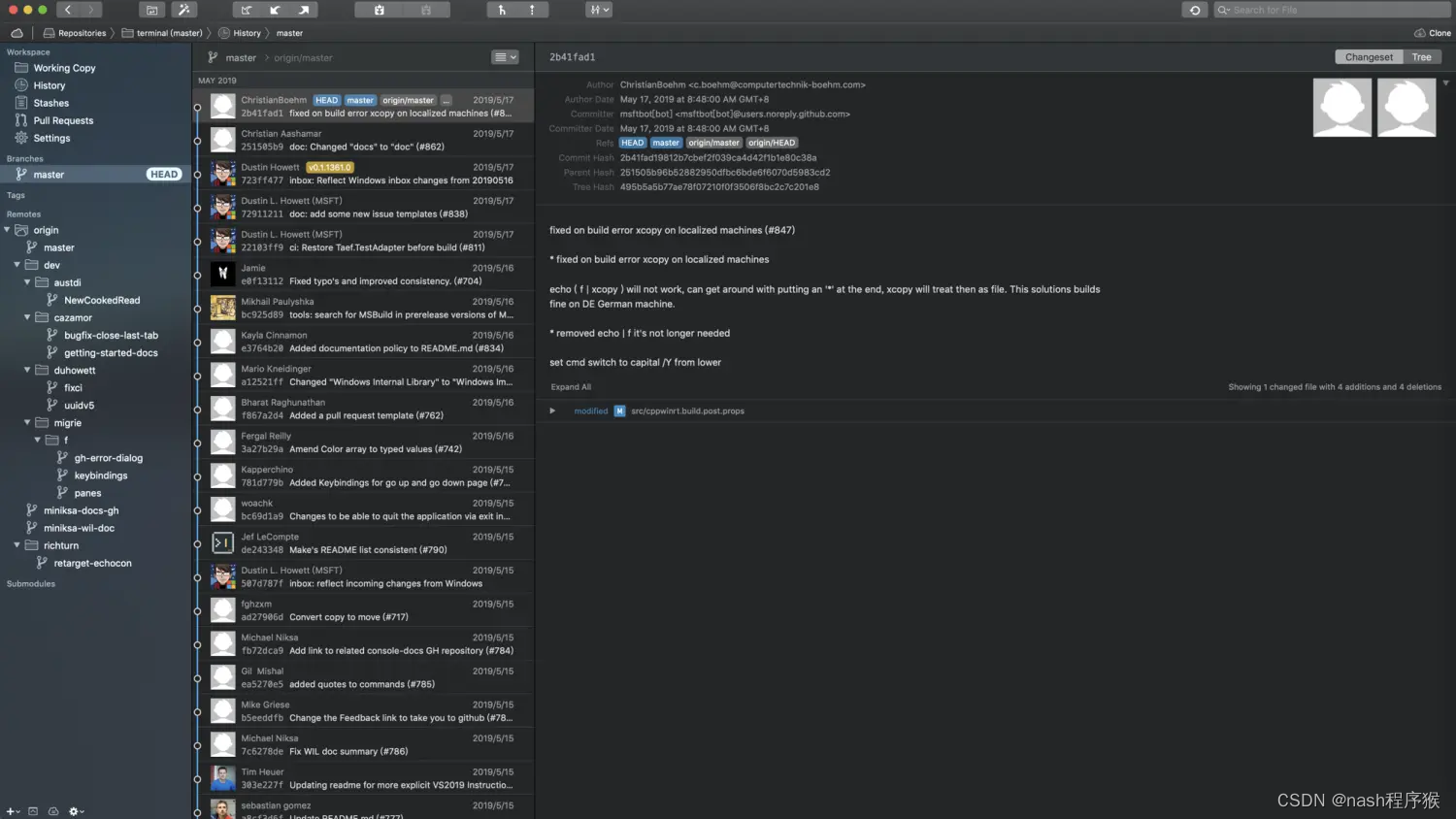
Task: Collapse the richturn folder
Action: (x=17, y=545)
